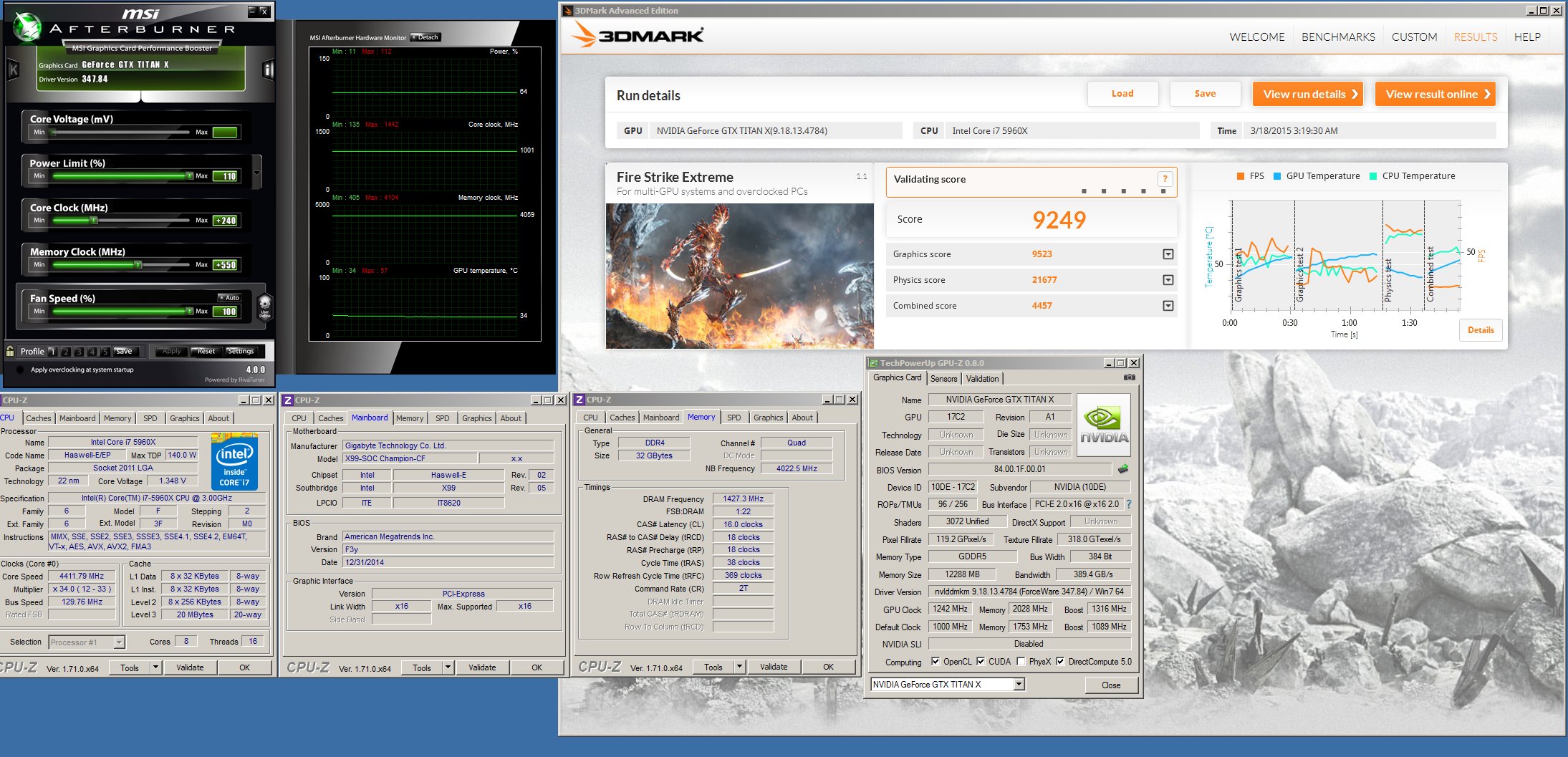
Task: Click the Details button under the chart
Action: pyautogui.click(x=1481, y=330)
